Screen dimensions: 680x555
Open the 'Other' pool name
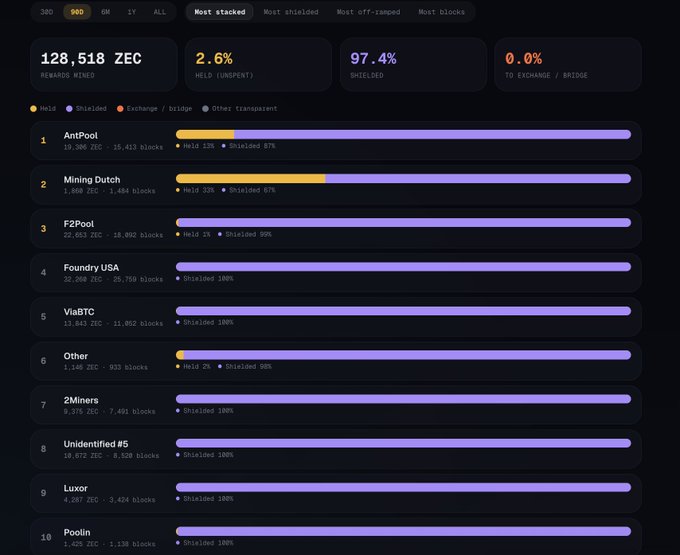click(75, 356)
